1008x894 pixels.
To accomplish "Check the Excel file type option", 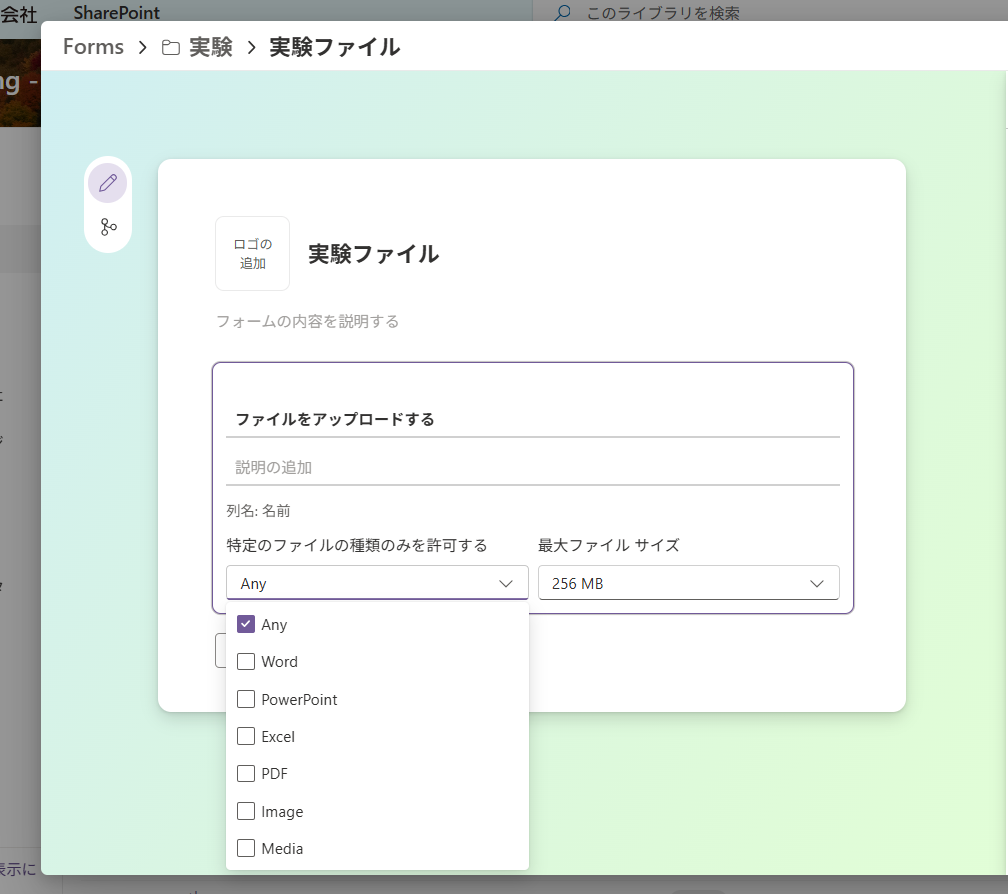I will 246,736.
